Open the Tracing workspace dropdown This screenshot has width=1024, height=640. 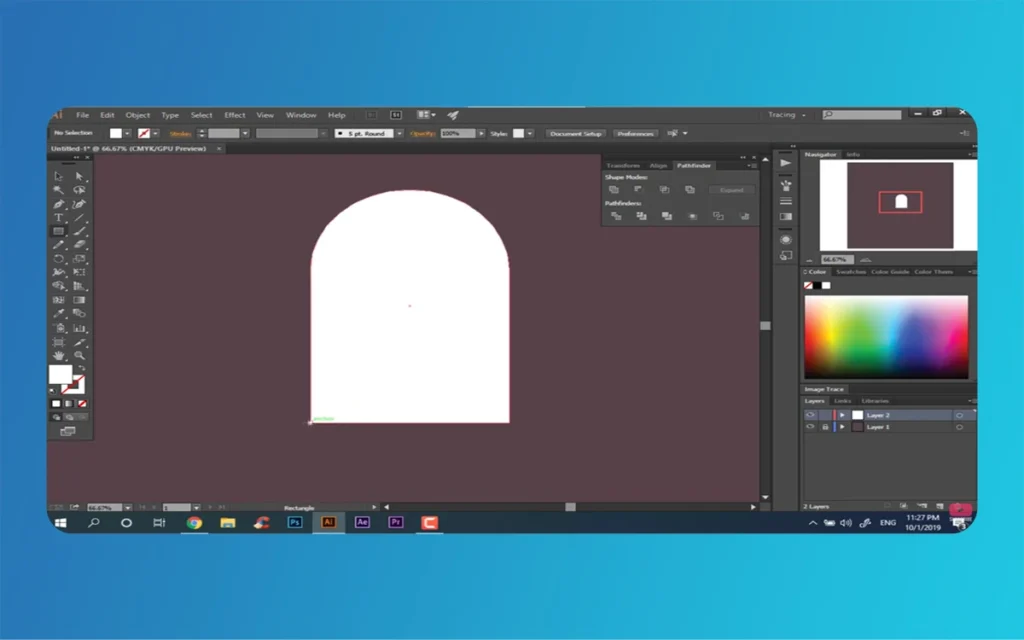click(x=787, y=115)
